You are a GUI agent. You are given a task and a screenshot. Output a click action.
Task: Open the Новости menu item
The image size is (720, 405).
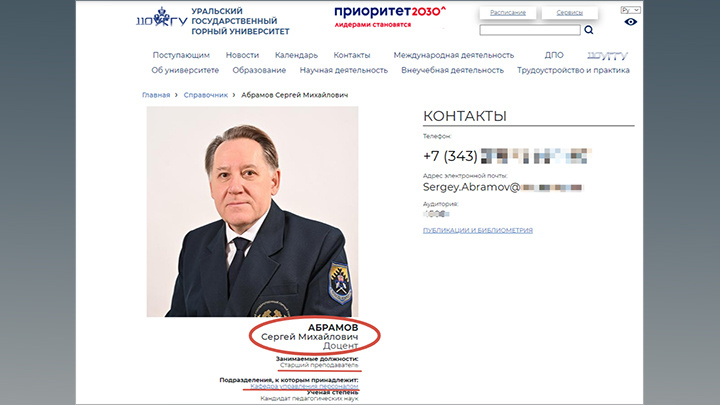242,55
